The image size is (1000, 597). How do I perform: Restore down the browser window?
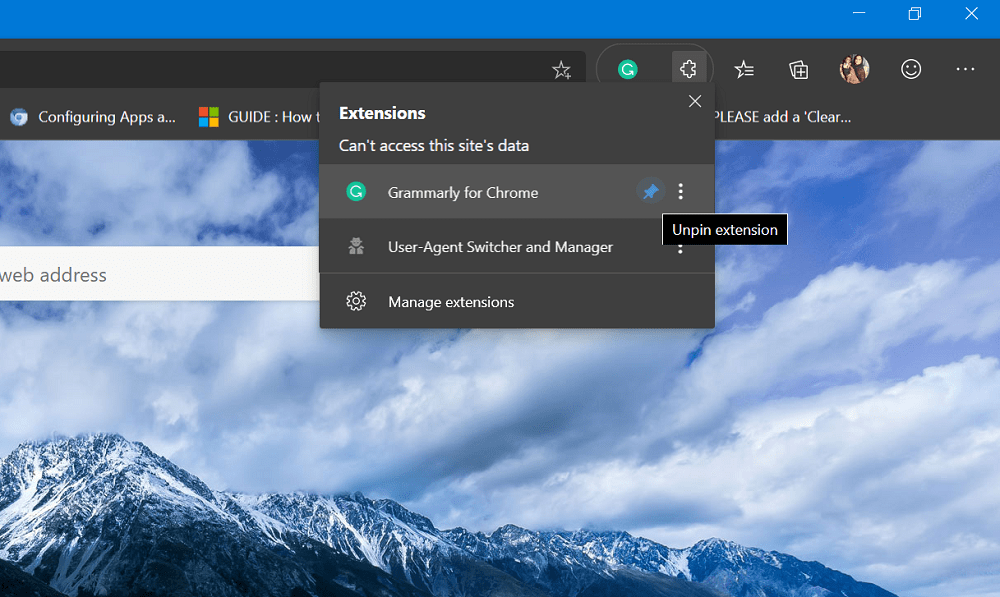(915, 13)
